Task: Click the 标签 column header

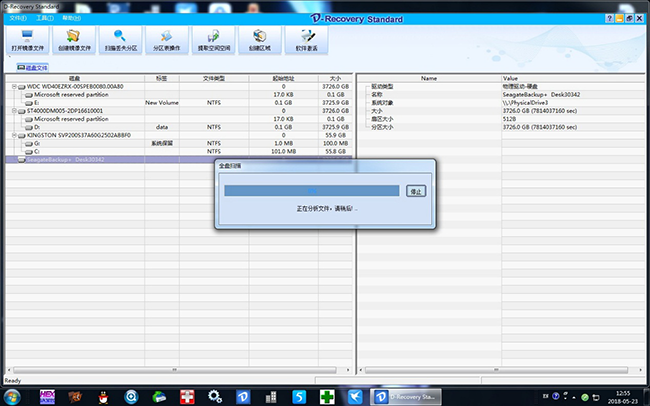Action: [162, 78]
